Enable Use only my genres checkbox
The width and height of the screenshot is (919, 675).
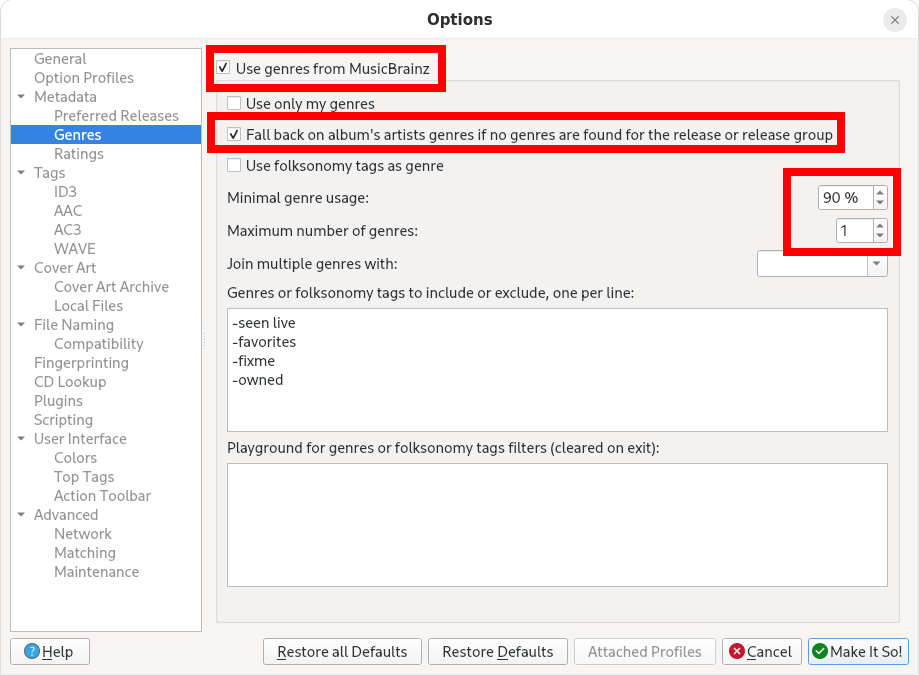(x=234, y=103)
